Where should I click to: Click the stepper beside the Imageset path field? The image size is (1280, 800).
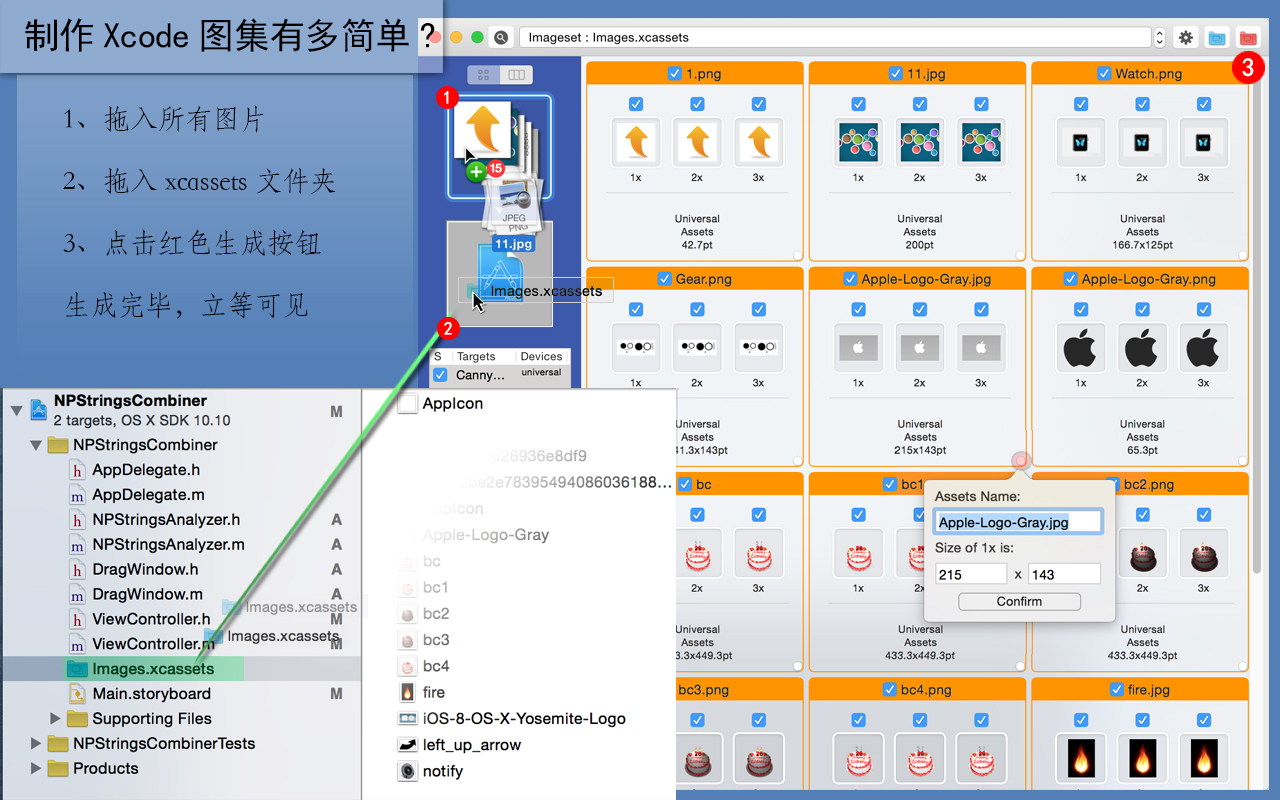click(1160, 37)
